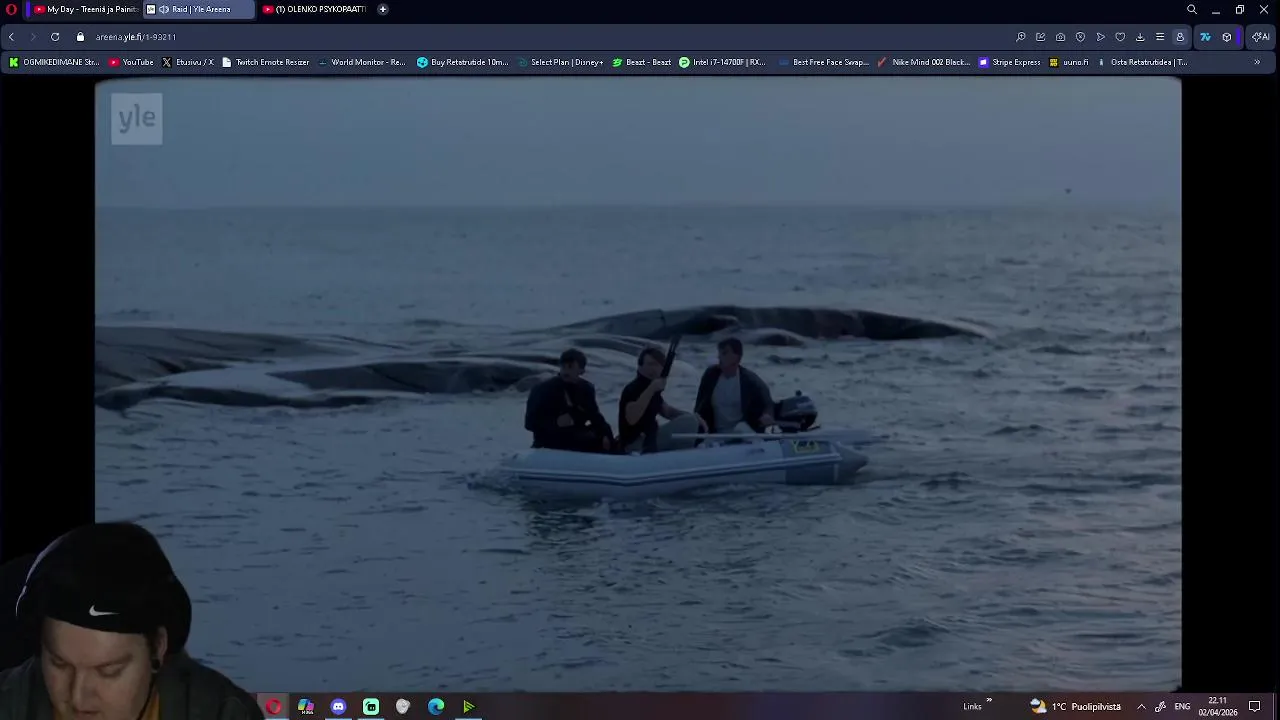View site security lock info
1280x720 pixels.
80,37
